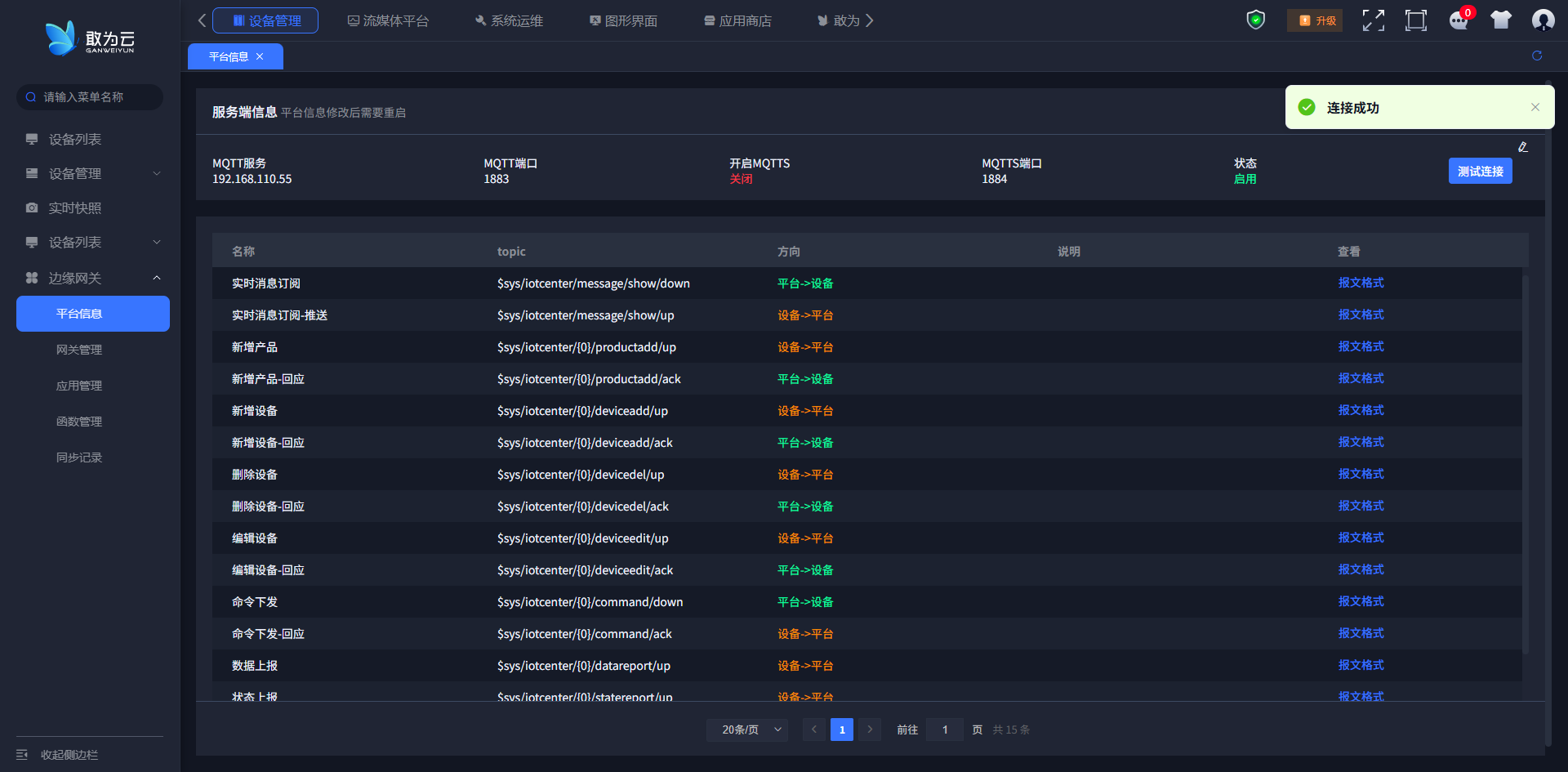Click the edit pencil icon in 服务端信息
Image resolution: width=1568 pixels, height=772 pixels.
1522,147
